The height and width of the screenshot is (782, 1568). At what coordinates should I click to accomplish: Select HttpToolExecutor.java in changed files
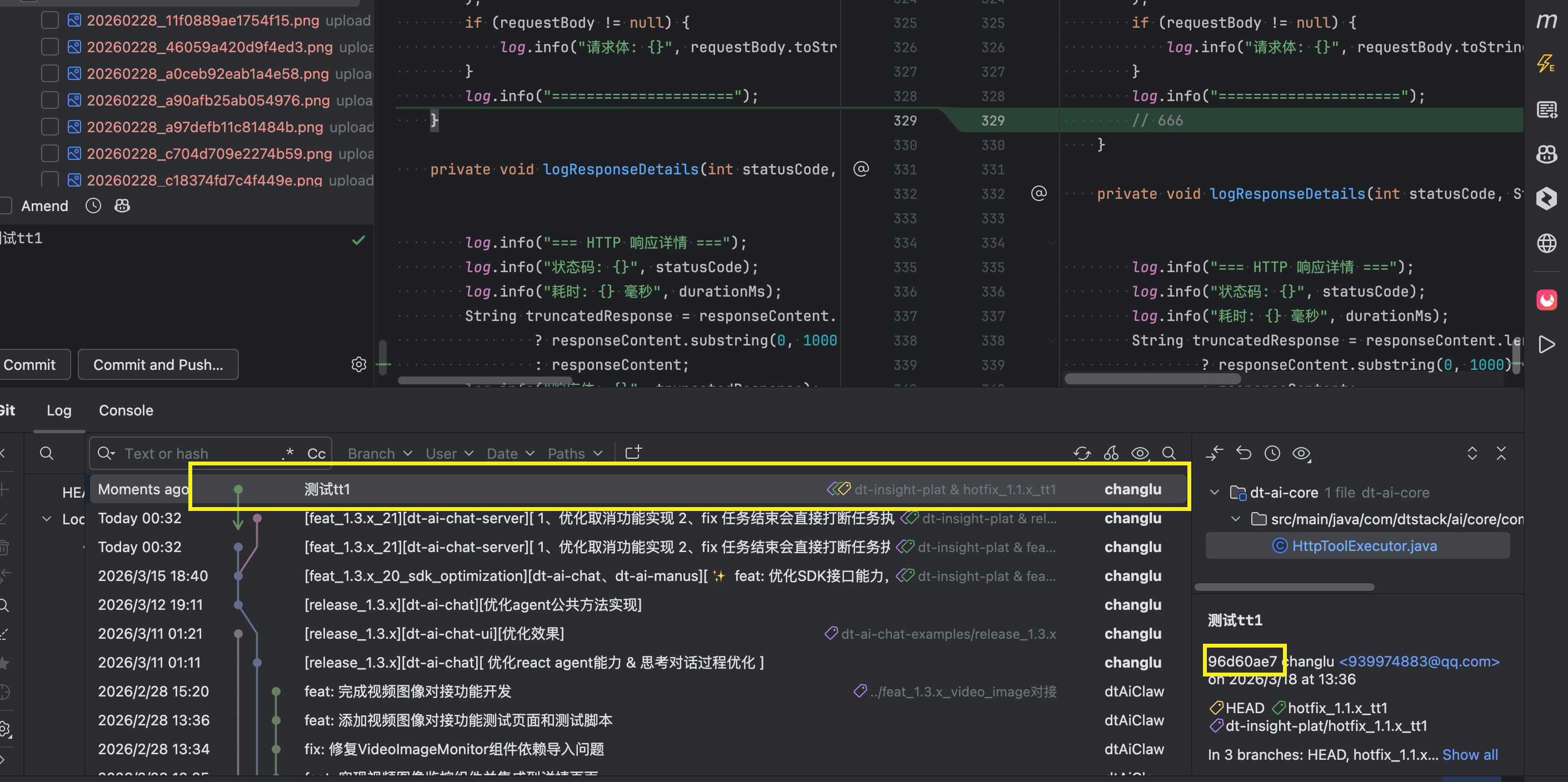pos(1357,546)
